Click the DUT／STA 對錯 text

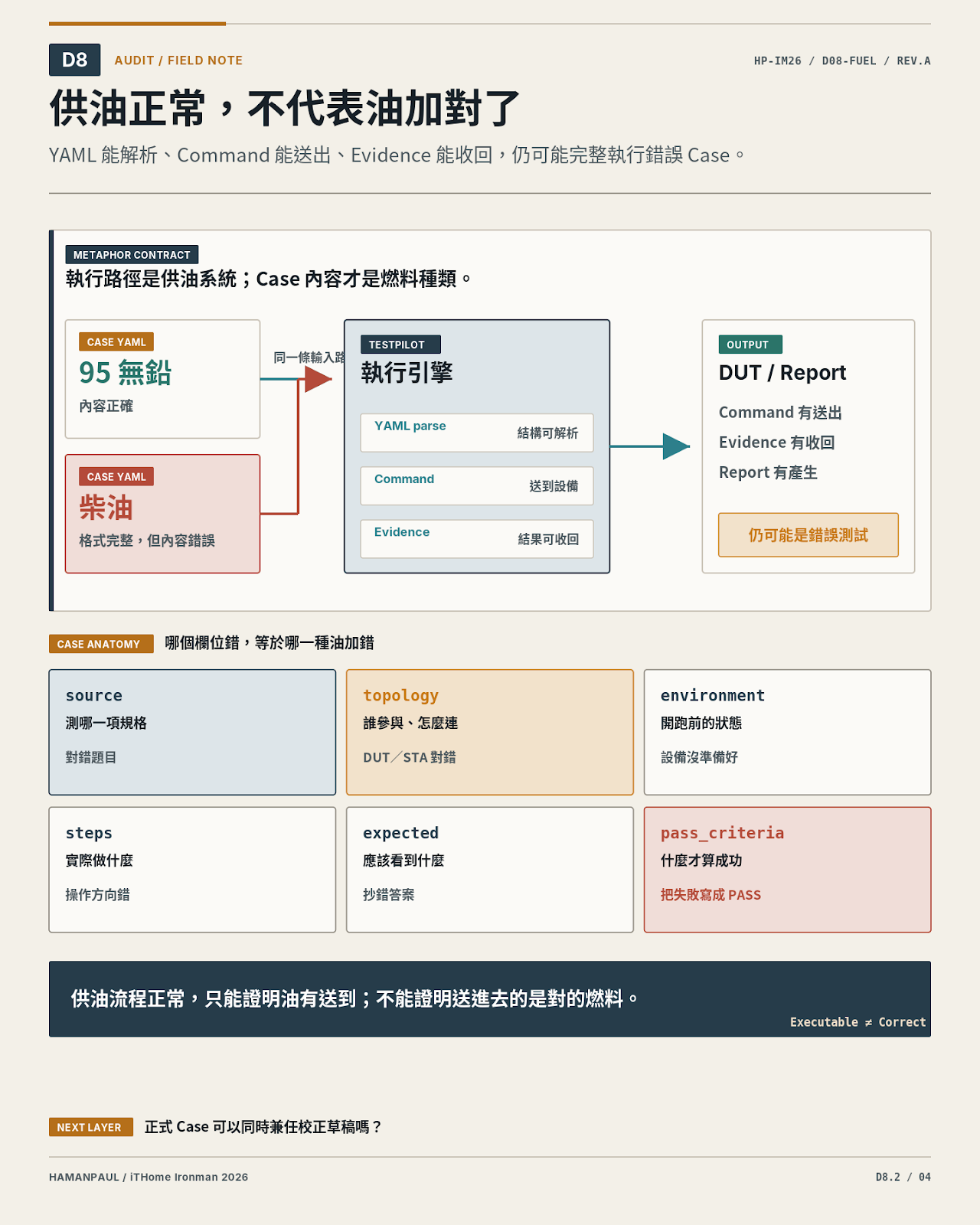click(410, 757)
